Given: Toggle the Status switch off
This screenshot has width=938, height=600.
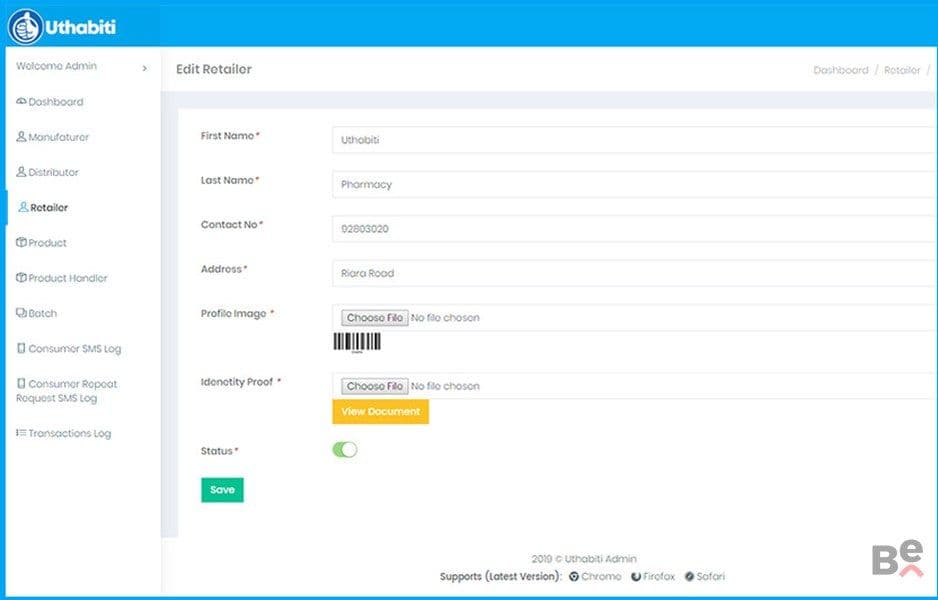Looking at the screenshot, I should click(x=345, y=450).
